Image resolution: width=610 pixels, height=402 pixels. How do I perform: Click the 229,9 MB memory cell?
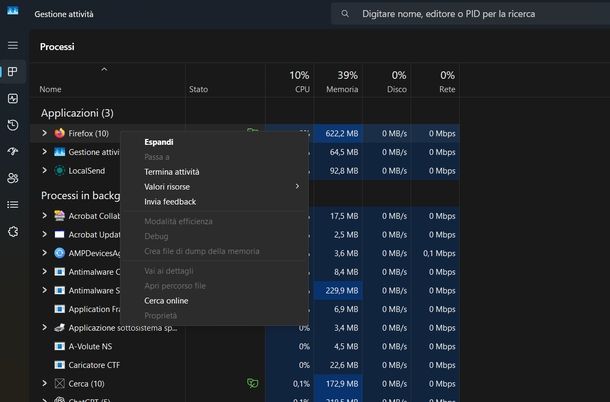point(339,291)
